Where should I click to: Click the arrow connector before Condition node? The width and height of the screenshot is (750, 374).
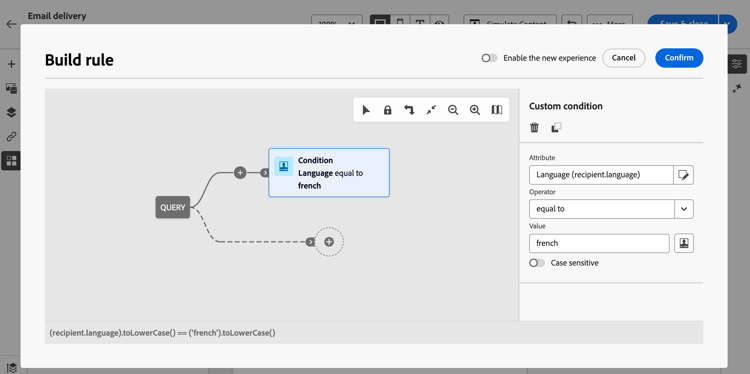tap(265, 173)
